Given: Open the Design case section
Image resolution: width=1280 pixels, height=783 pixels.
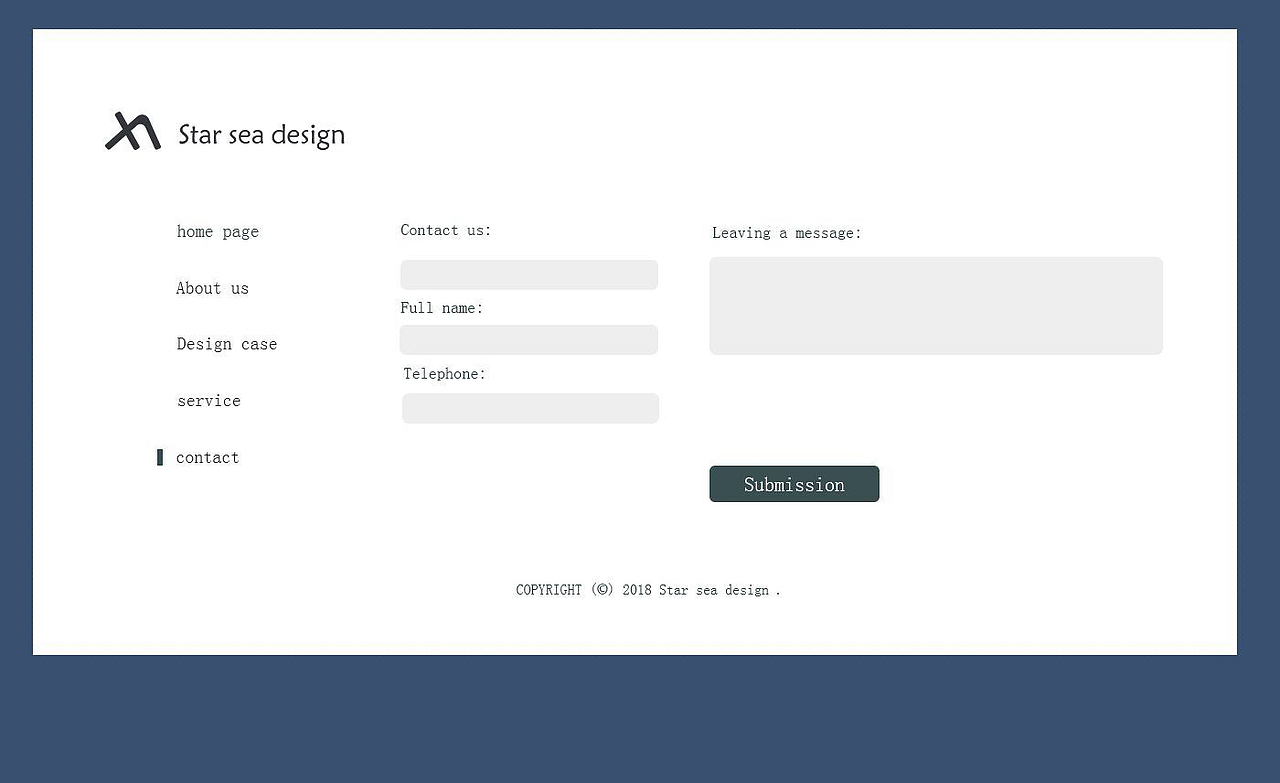Looking at the screenshot, I should 227,344.
